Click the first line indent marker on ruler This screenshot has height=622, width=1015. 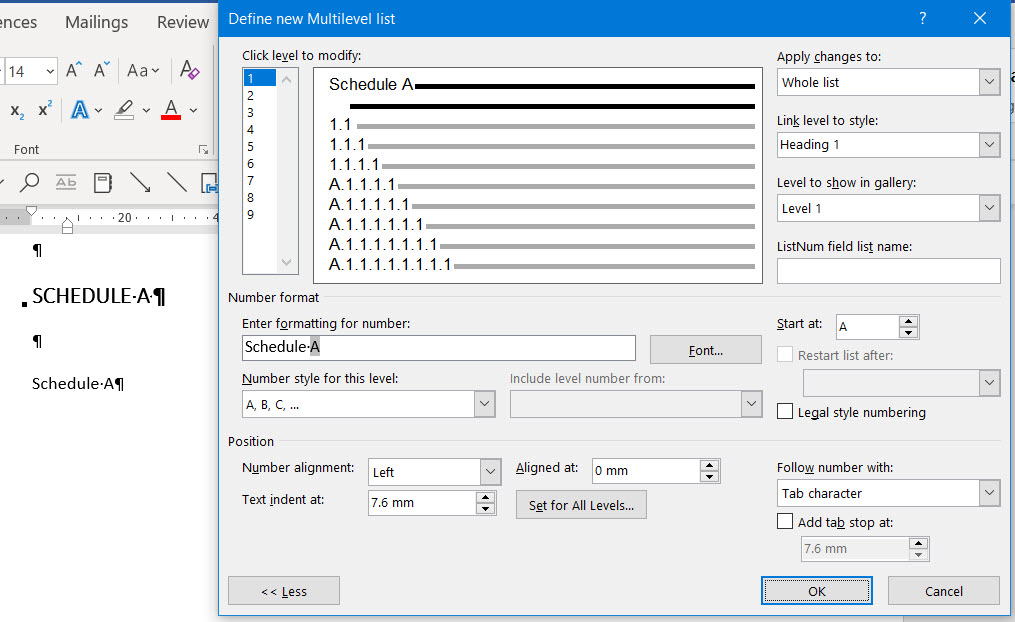point(31,211)
